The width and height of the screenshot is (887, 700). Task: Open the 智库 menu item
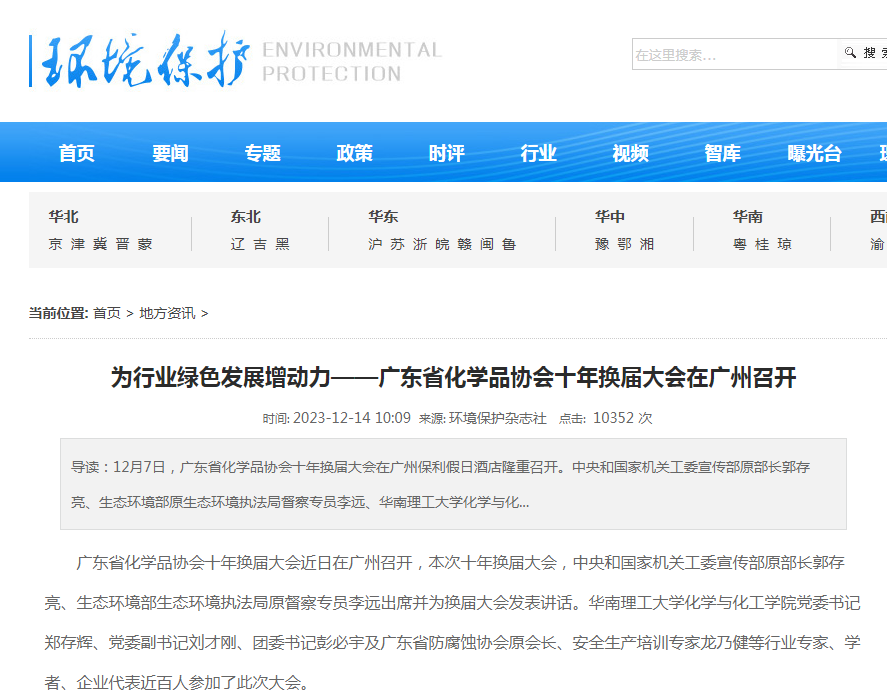(723, 153)
